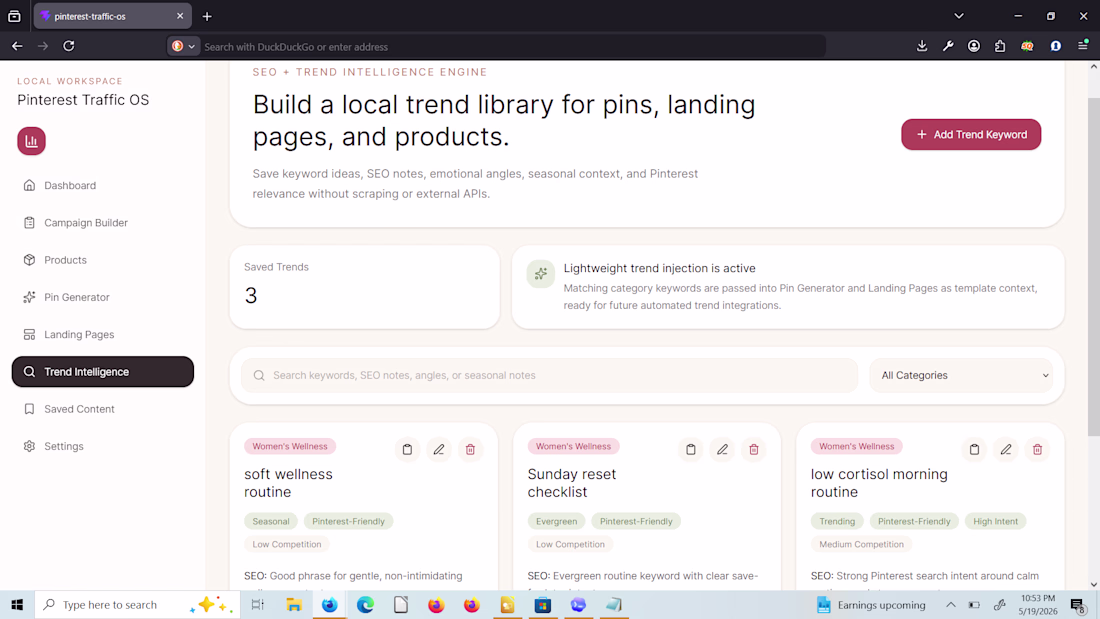Open File Explorer from the taskbar
The height and width of the screenshot is (619, 1100).
click(x=294, y=604)
